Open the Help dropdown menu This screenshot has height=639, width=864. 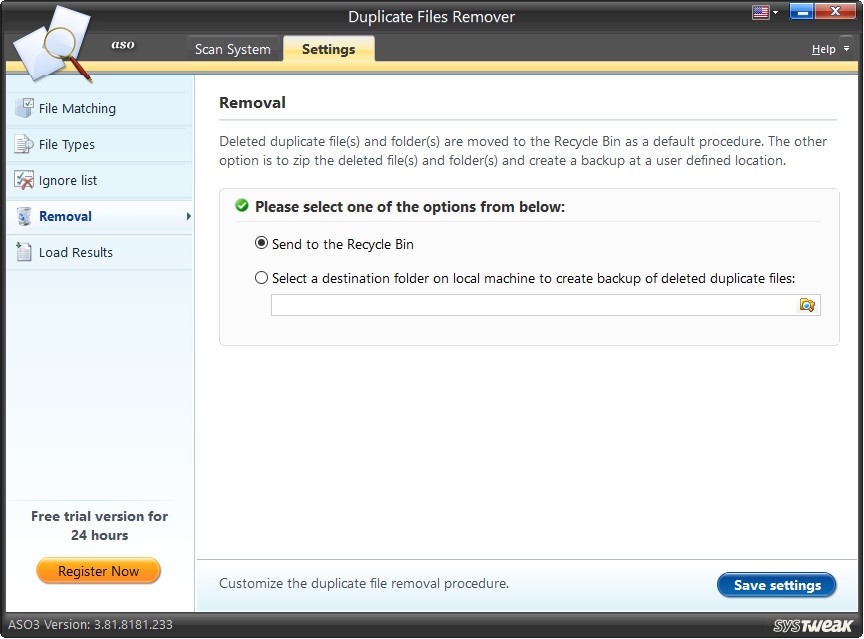pyautogui.click(x=825, y=48)
